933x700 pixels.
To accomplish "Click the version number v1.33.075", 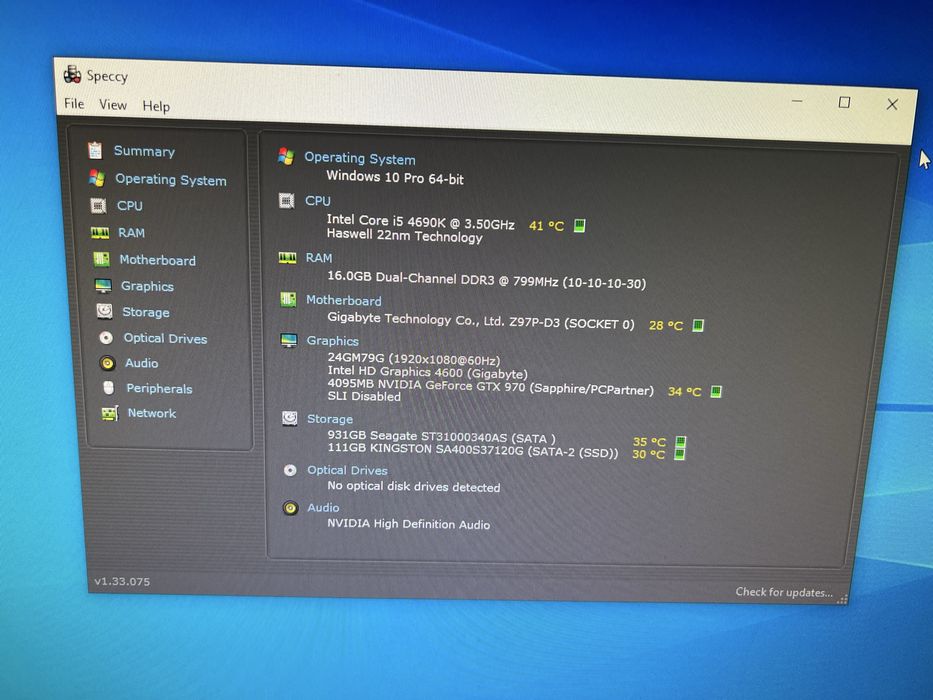I will pos(122,582).
